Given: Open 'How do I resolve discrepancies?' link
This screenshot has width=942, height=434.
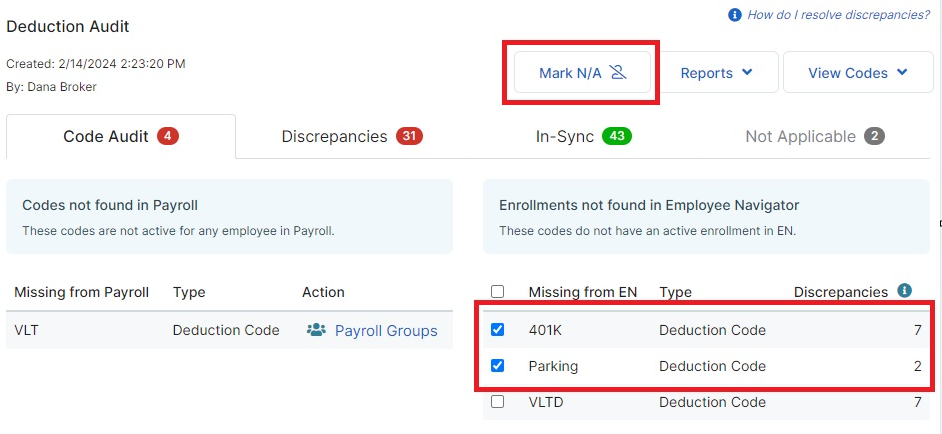Looking at the screenshot, I should [x=838, y=14].
